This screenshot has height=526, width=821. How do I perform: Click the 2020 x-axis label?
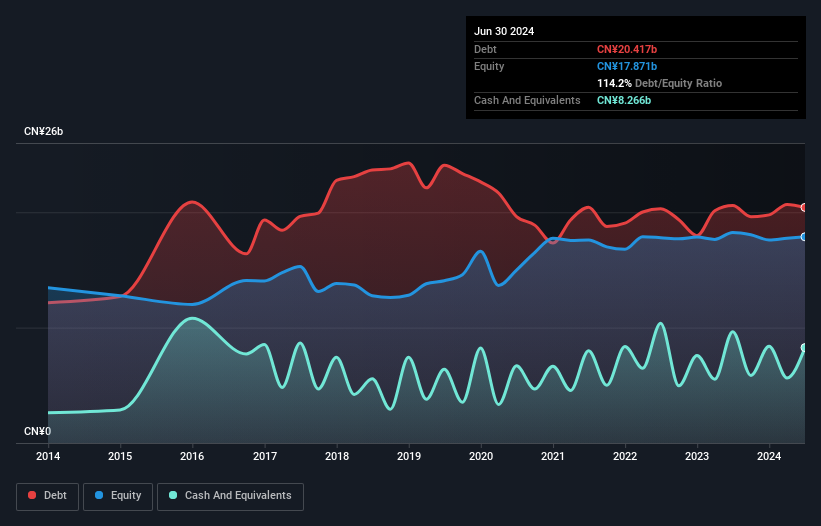481,456
